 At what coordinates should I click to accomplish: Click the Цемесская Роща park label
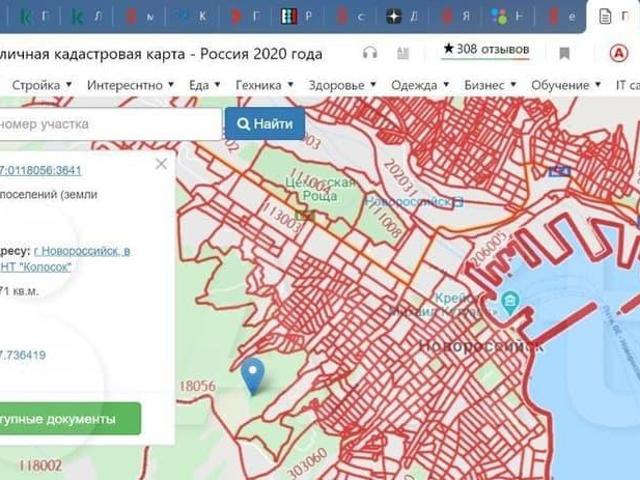coord(320,189)
